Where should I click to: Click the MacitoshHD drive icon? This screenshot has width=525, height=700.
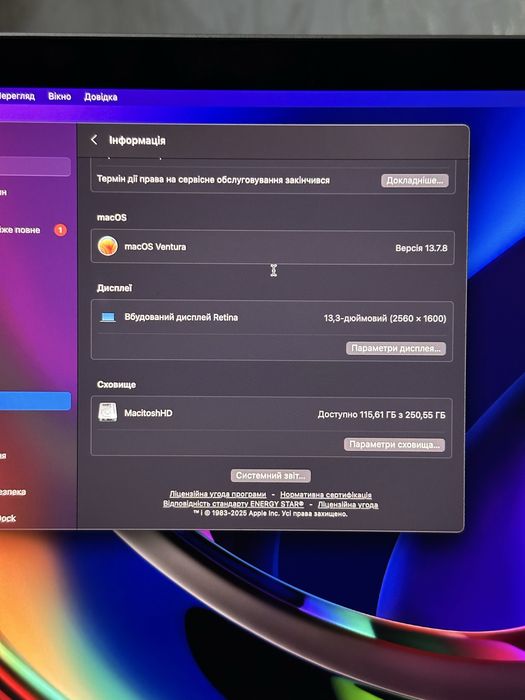point(108,412)
